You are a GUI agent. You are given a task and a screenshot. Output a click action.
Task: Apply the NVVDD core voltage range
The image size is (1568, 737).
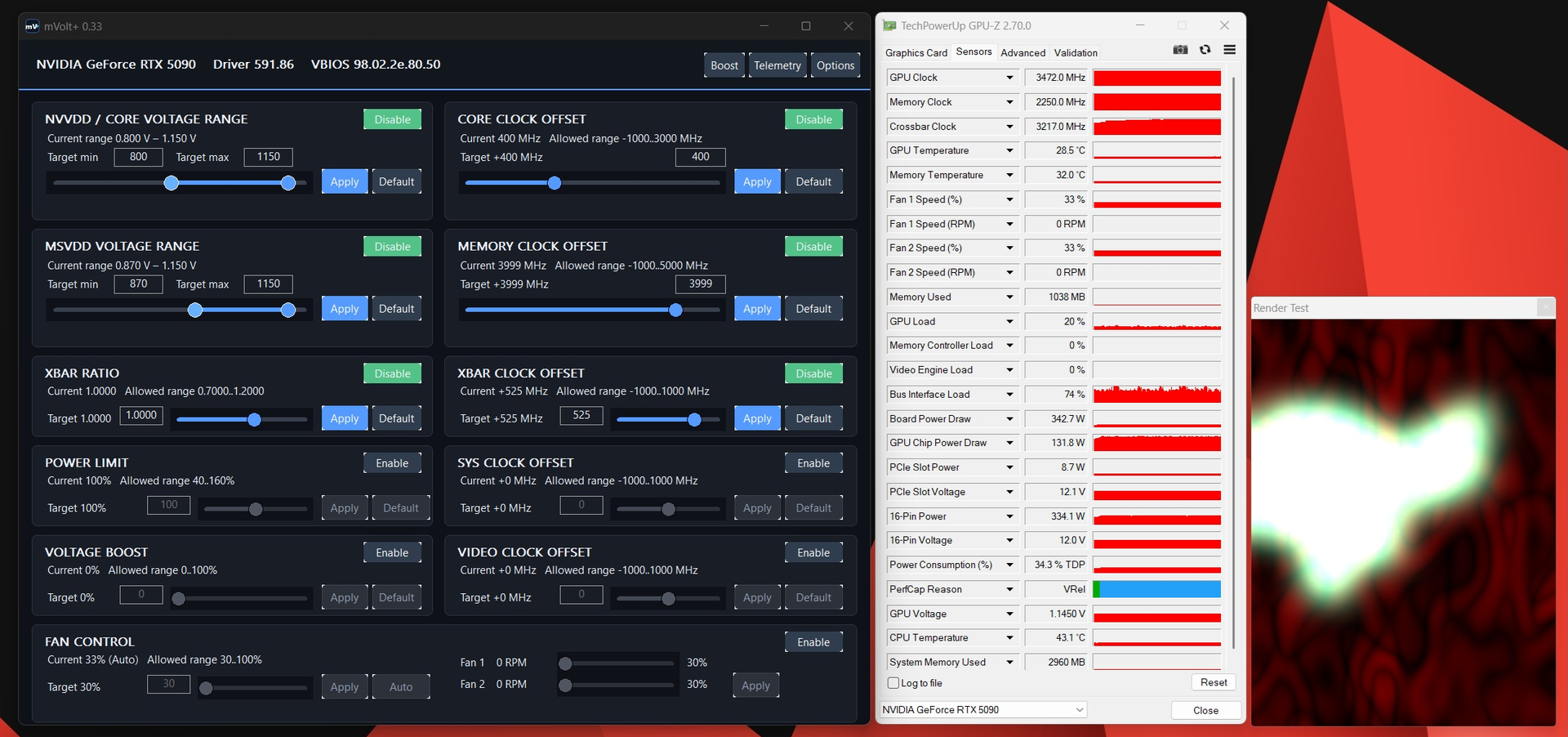tap(345, 182)
